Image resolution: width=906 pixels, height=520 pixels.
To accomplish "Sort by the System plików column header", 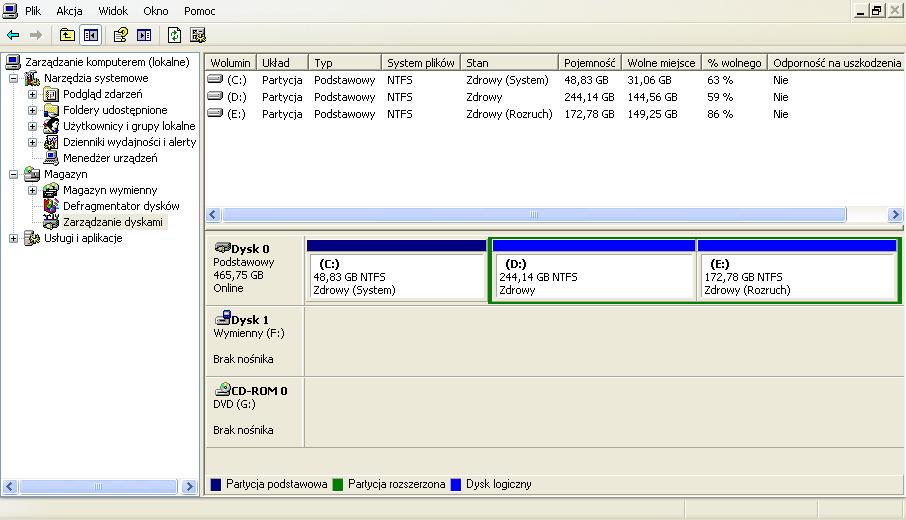I will tap(421, 62).
